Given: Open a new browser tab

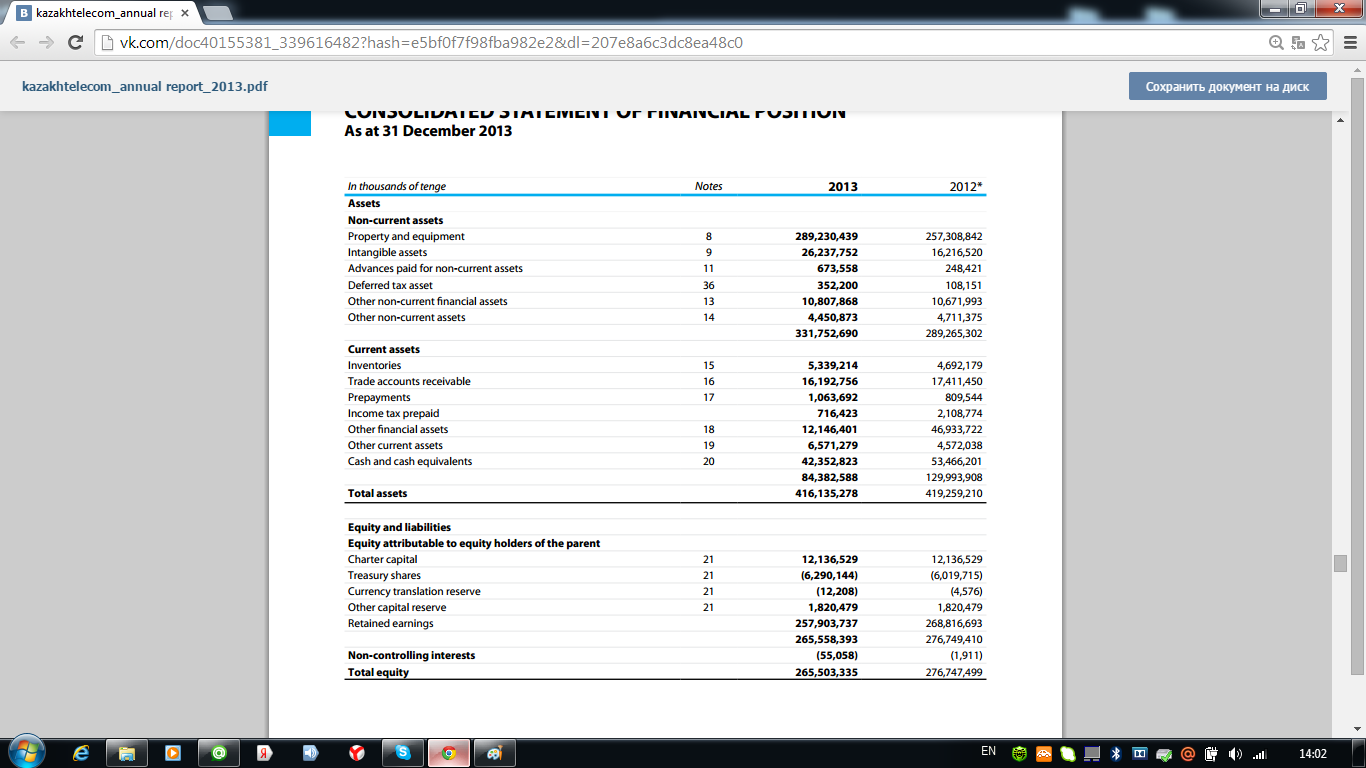Looking at the screenshot, I should click(x=217, y=14).
